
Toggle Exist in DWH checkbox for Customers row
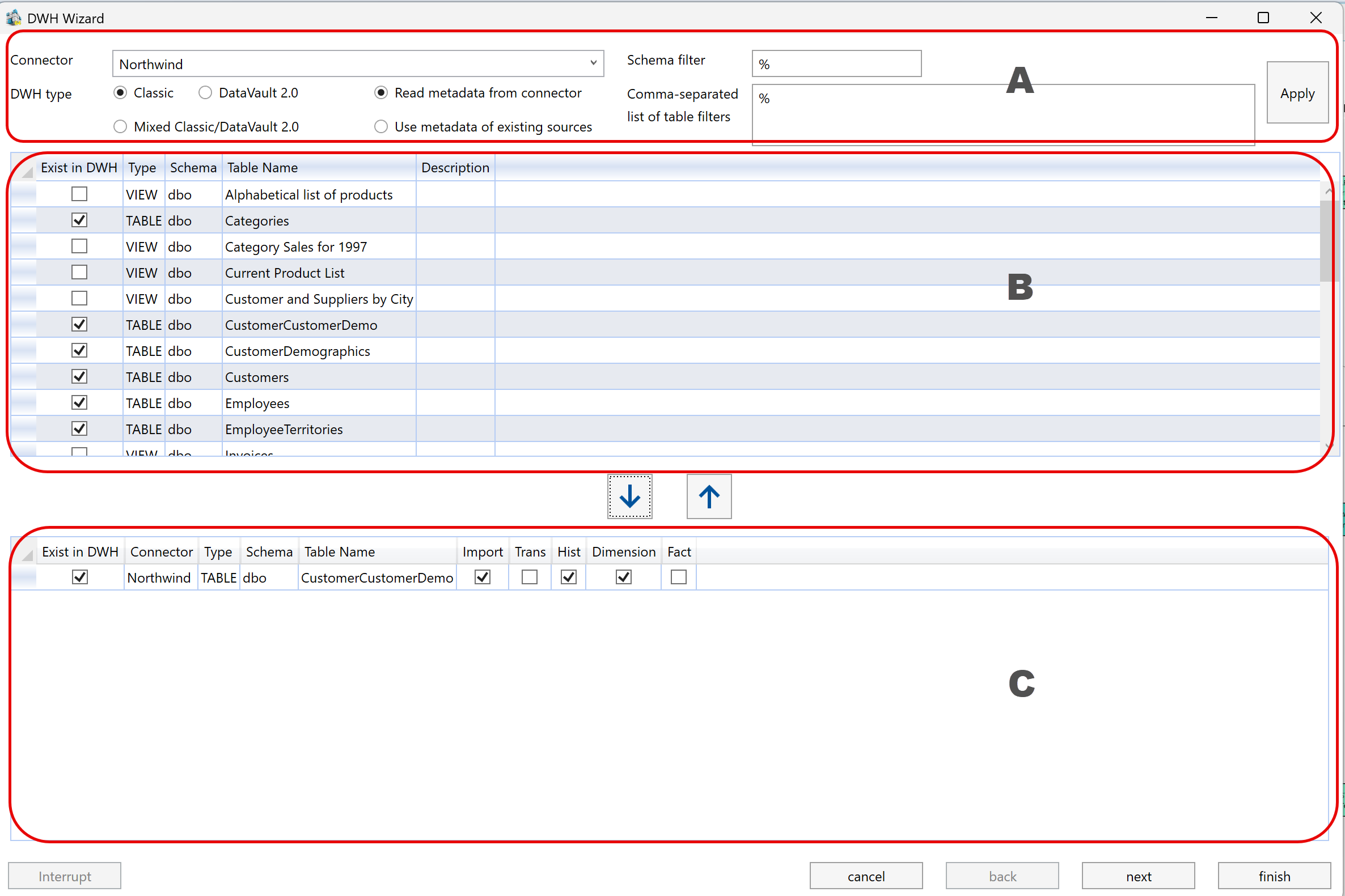(79, 376)
